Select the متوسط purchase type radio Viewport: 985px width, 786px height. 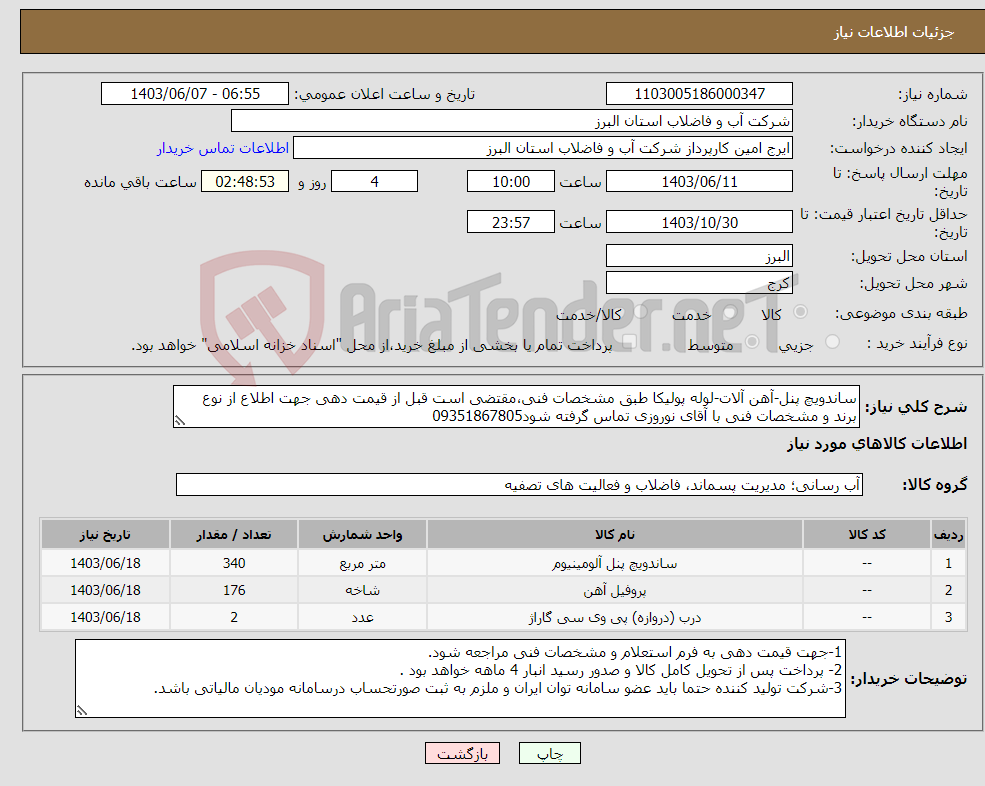(752, 342)
